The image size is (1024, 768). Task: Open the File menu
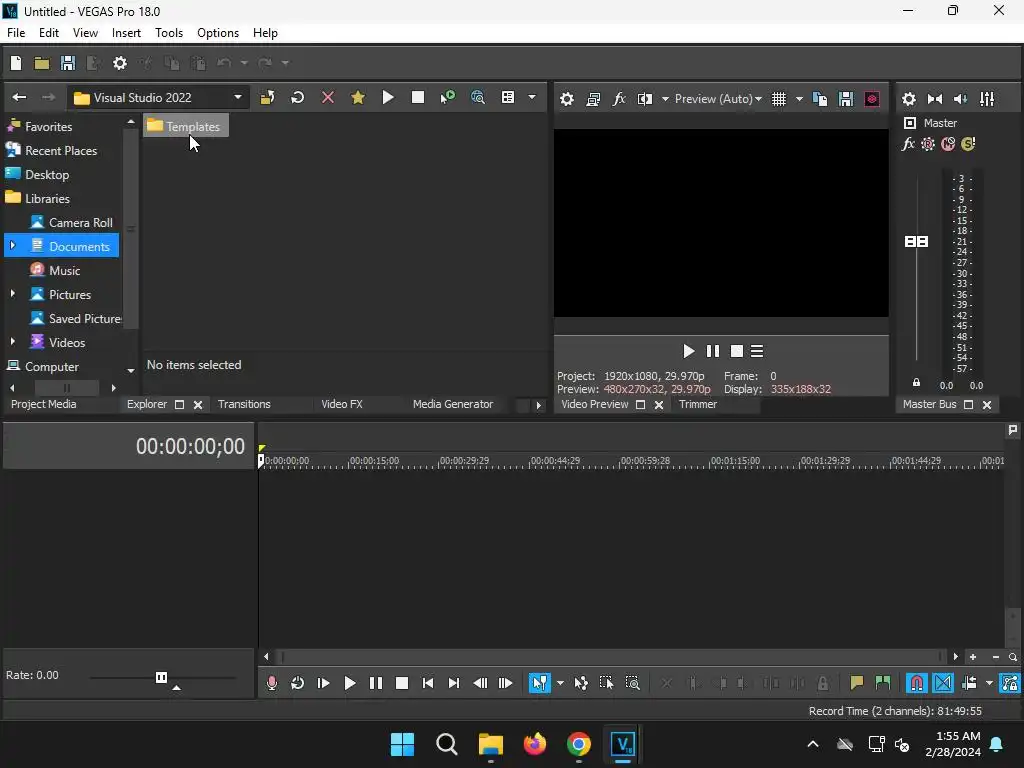point(16,33)
